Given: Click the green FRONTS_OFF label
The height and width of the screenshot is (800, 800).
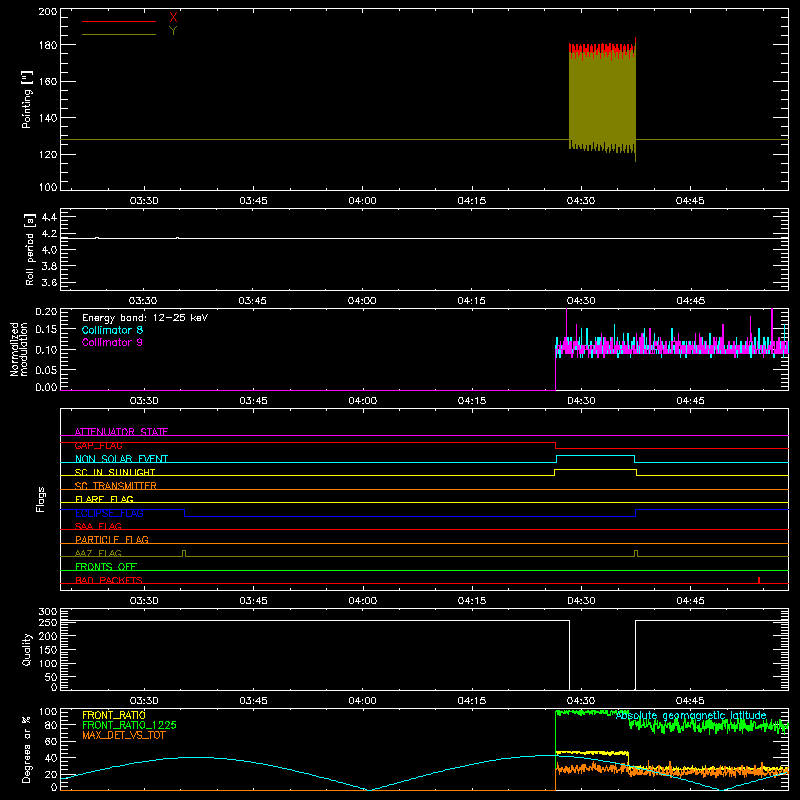Looking at the screenshot, I should pos(106,566).
